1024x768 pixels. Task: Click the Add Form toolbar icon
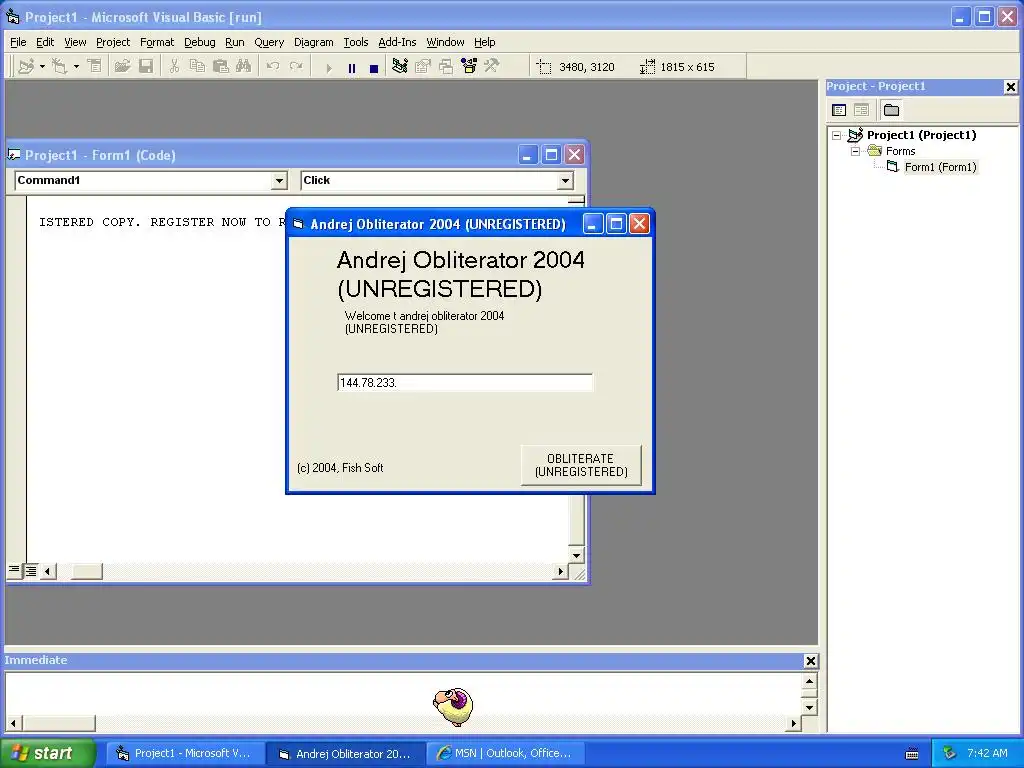[60, 67]
